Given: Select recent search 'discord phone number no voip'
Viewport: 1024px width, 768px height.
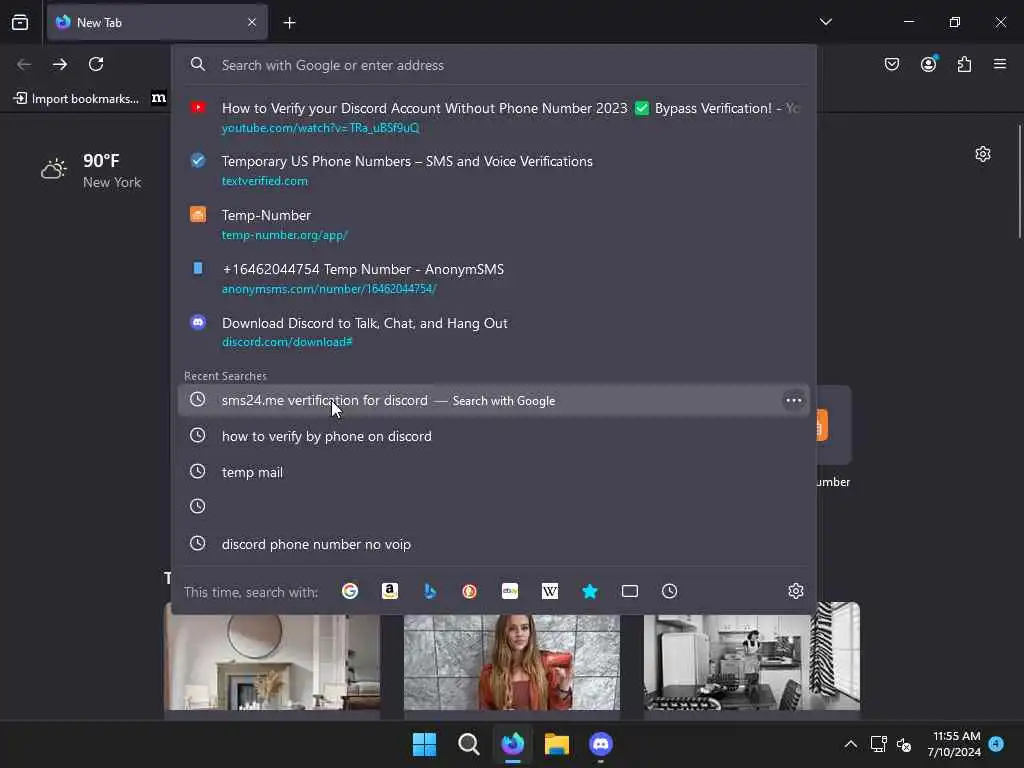Looking at the screenshot, I should (x=494, y=543).
